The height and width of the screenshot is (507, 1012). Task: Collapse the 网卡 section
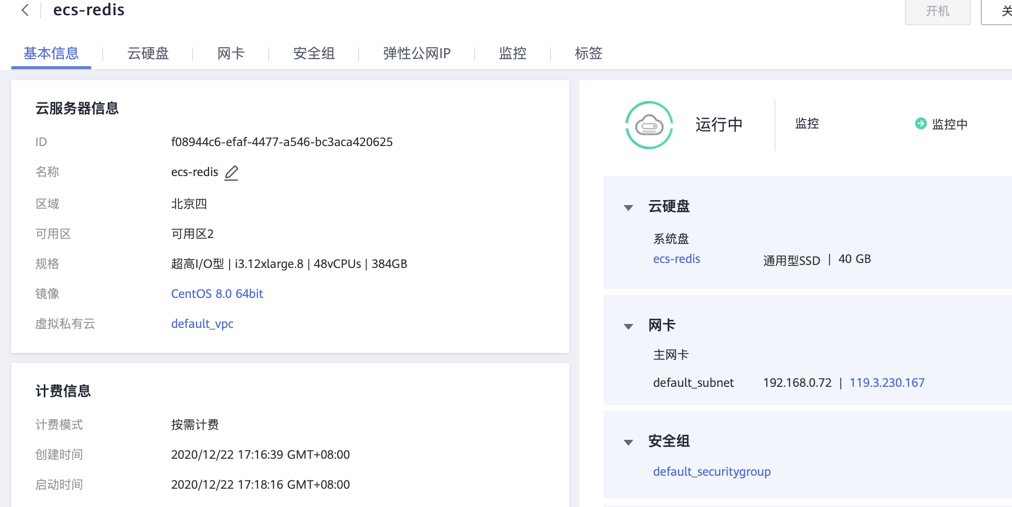pos(629,326)
